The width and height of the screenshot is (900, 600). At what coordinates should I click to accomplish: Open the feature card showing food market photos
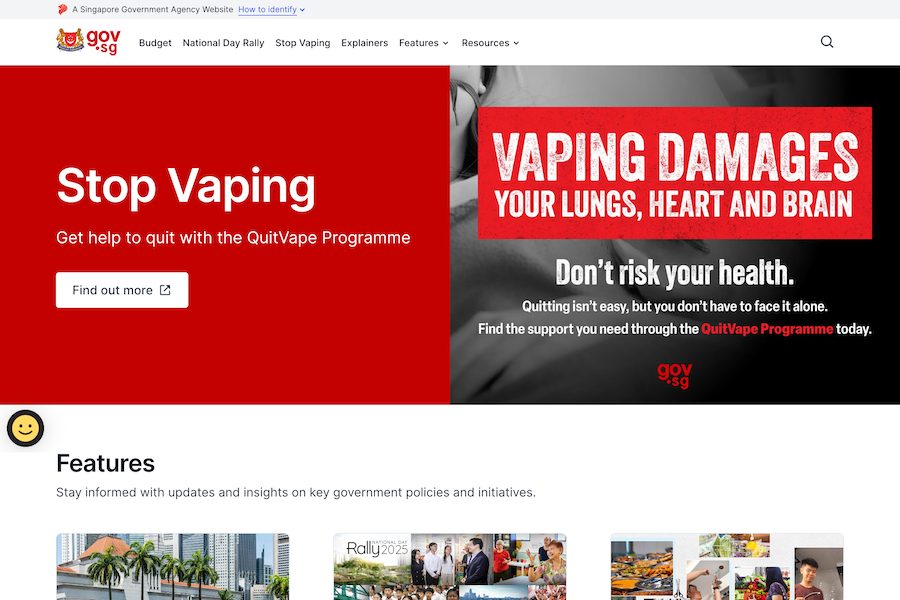click(x=727, y=566)
